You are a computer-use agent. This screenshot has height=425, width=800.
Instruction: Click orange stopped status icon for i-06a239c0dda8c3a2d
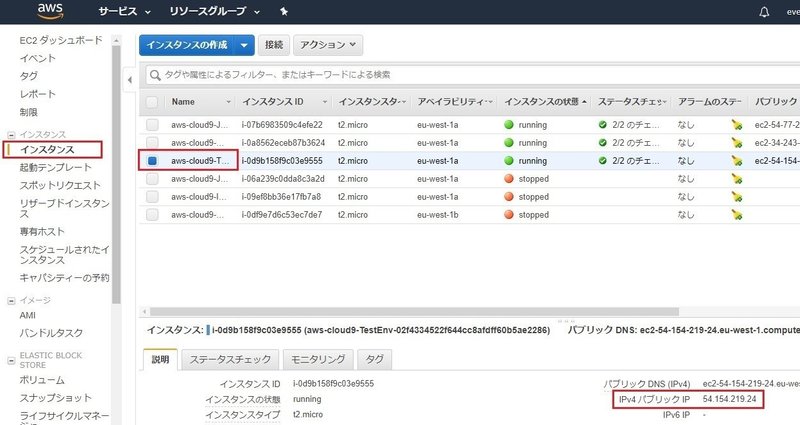[x=509, y=179]
